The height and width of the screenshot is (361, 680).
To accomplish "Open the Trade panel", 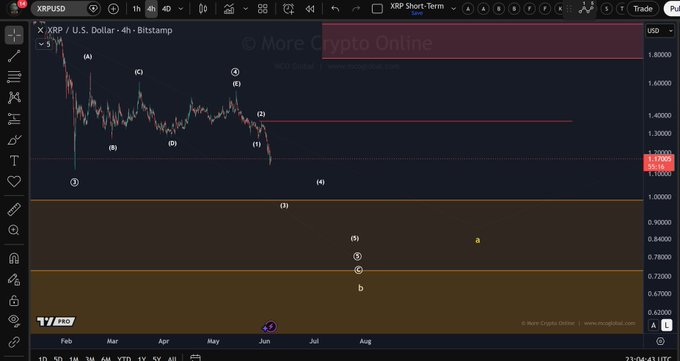I will tap(643, 9).
